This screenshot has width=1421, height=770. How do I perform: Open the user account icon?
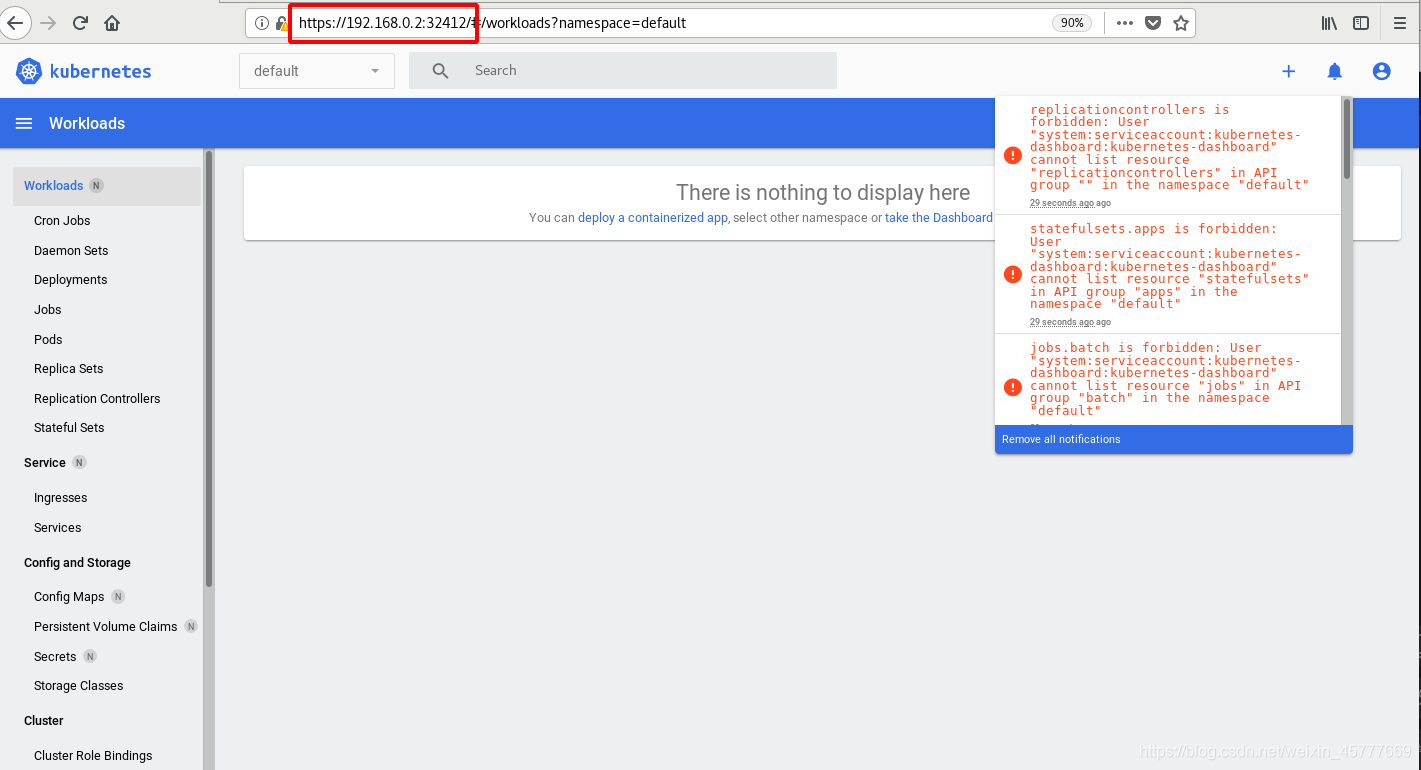point(1381,71)
